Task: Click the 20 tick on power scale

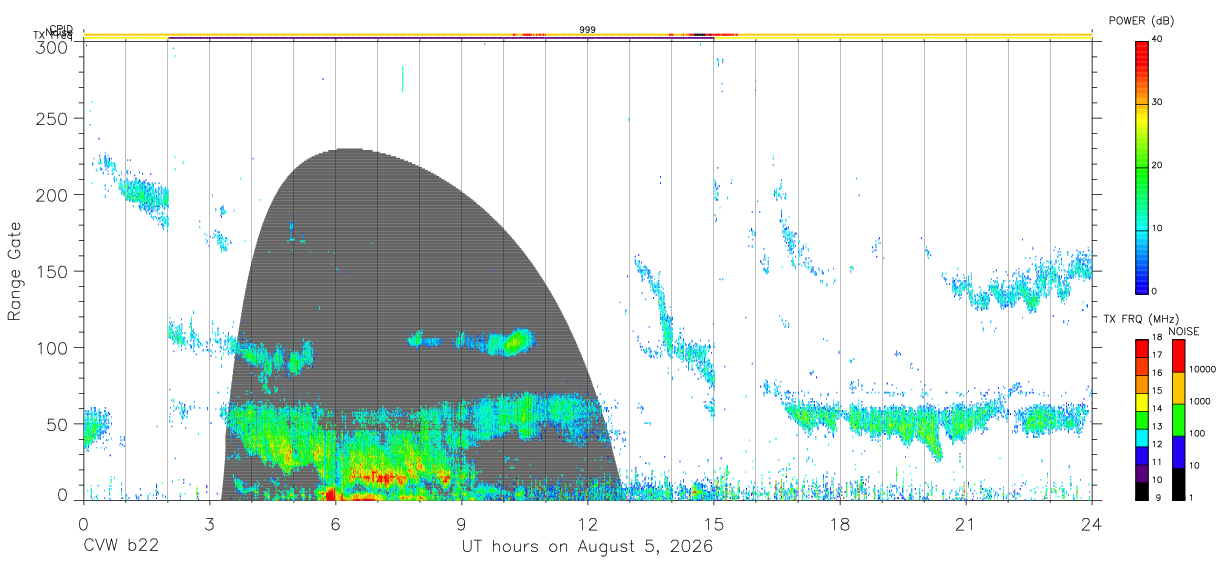Action: click(x=1156, y=166)
